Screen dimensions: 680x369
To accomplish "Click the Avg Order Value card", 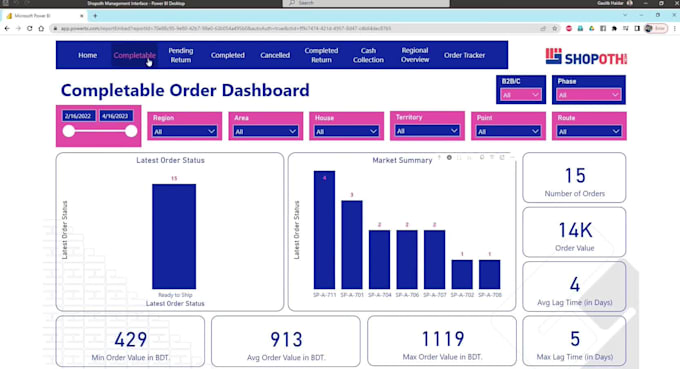I will click(286, 341).
